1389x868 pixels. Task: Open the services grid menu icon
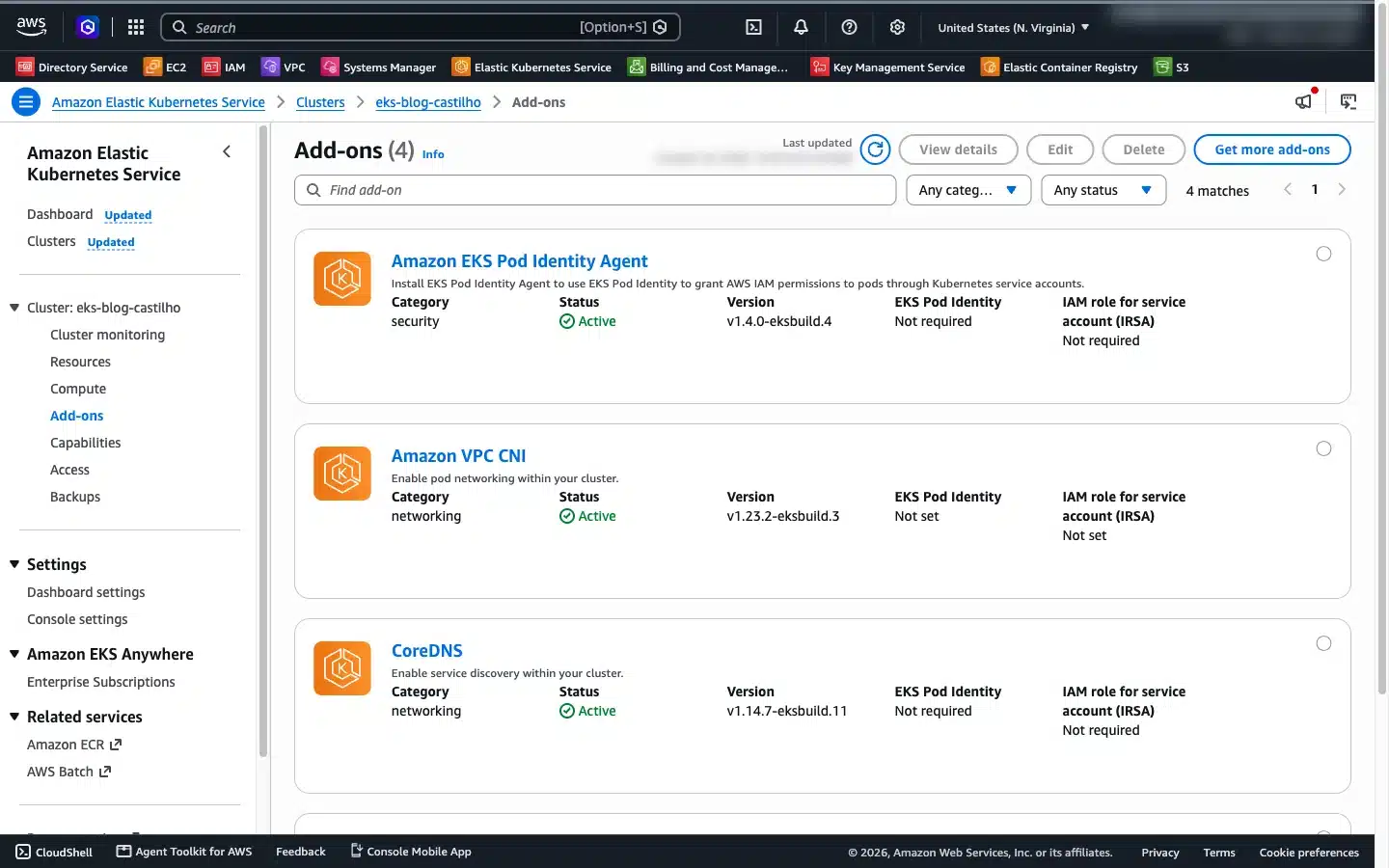tap(136, 27)
